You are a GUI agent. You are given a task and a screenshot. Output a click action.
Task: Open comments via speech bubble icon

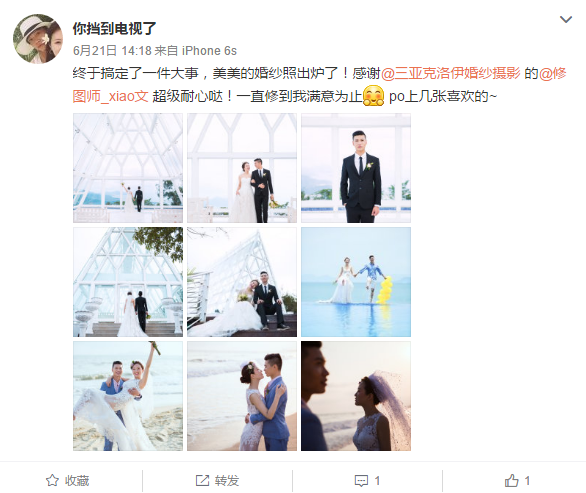(361, 481)
